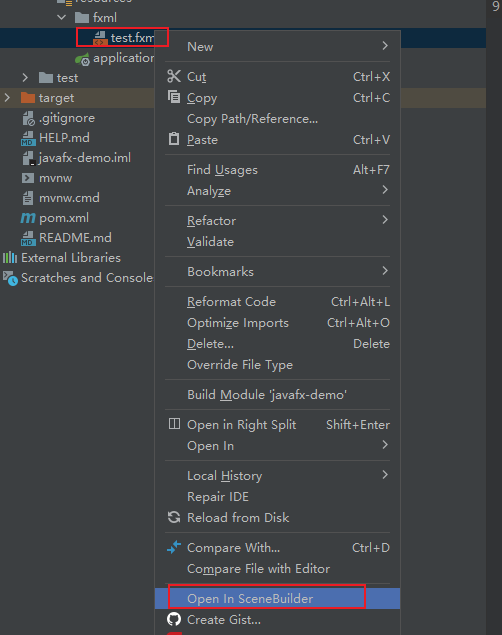
Task: Select Repair IDE entry
Action: [277, 496]
